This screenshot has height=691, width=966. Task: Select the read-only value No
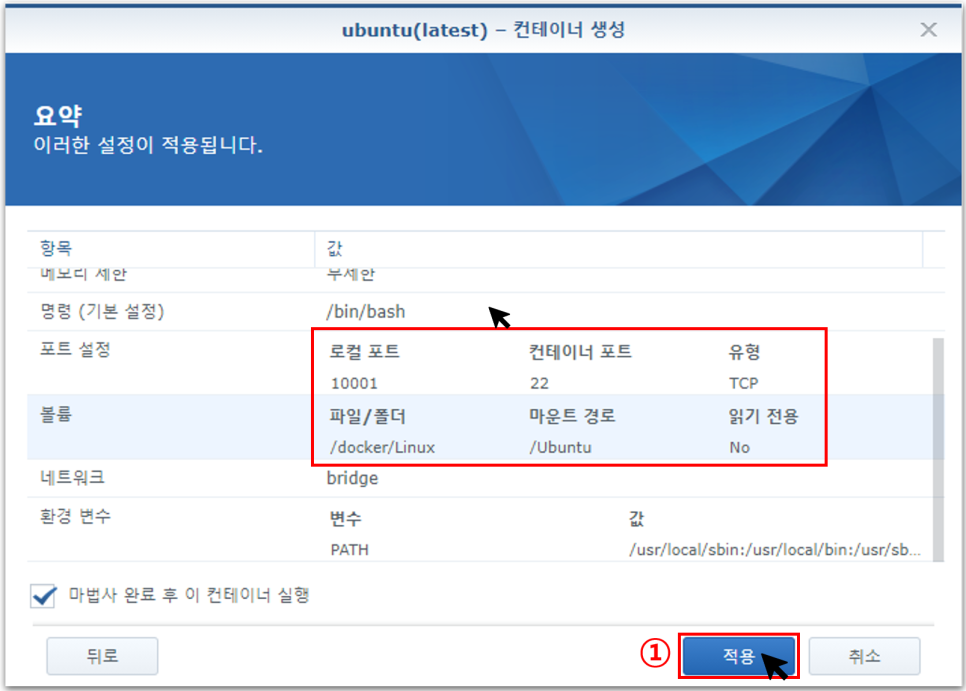tap(739, 447)
